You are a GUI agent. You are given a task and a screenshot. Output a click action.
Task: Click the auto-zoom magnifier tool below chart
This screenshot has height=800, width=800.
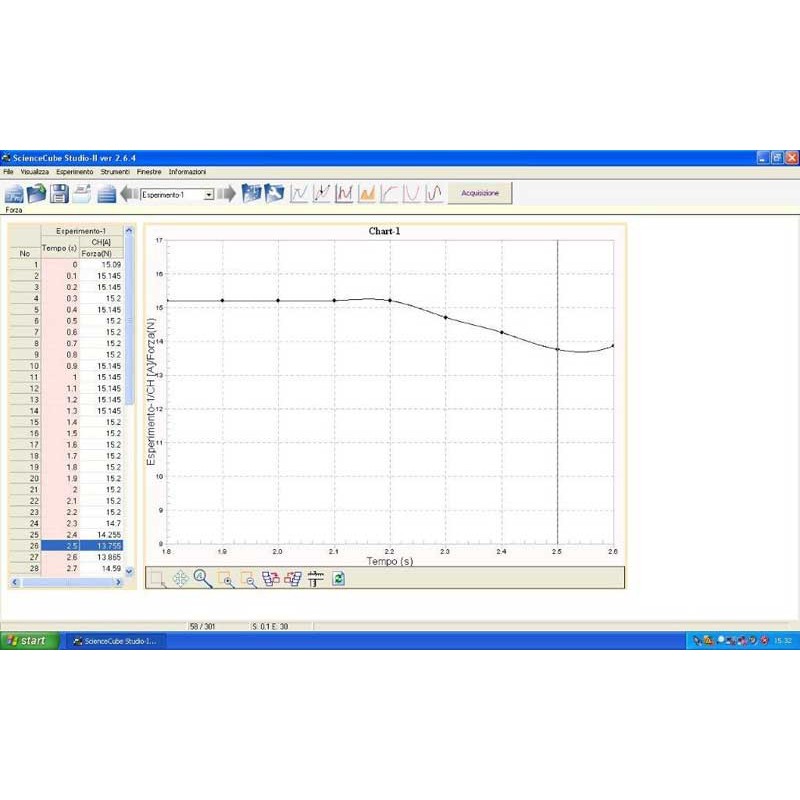(203, 578)
